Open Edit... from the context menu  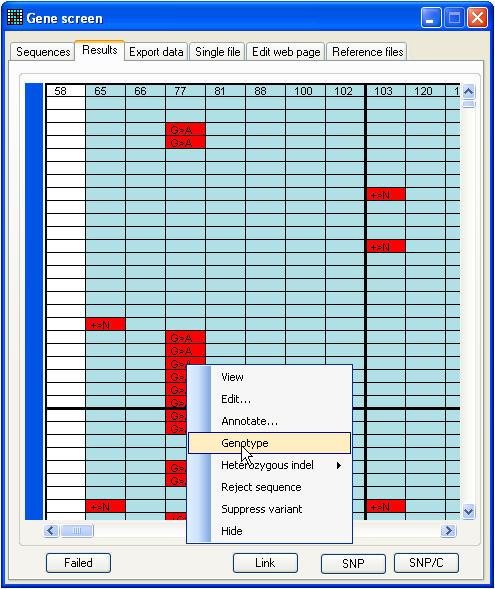coord(236,399)
